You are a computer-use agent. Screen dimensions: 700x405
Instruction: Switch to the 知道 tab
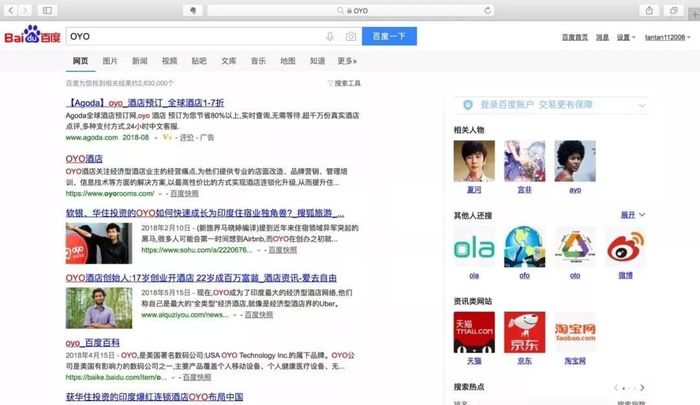pyautogui.click(x=317, y=61)
